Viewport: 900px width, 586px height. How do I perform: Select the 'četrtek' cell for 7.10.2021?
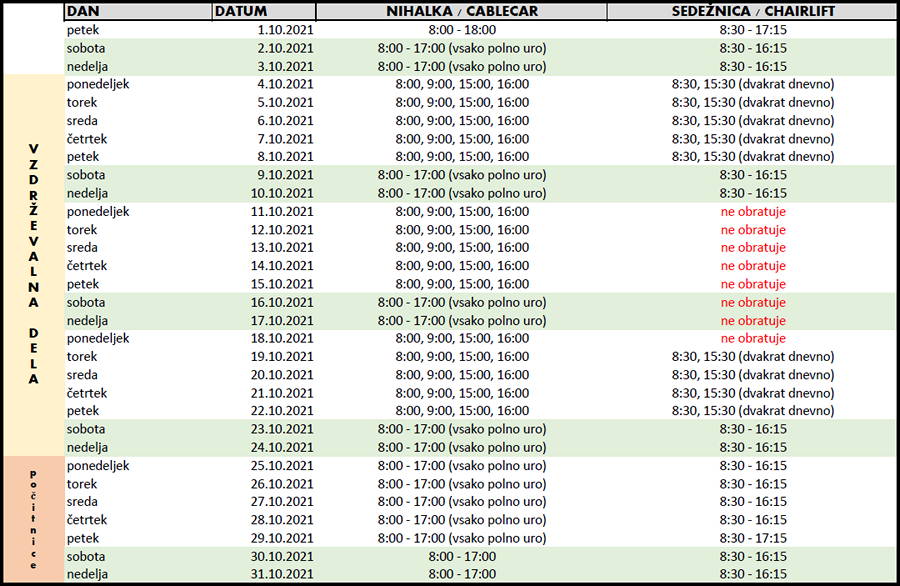click(x=87, y=139)
